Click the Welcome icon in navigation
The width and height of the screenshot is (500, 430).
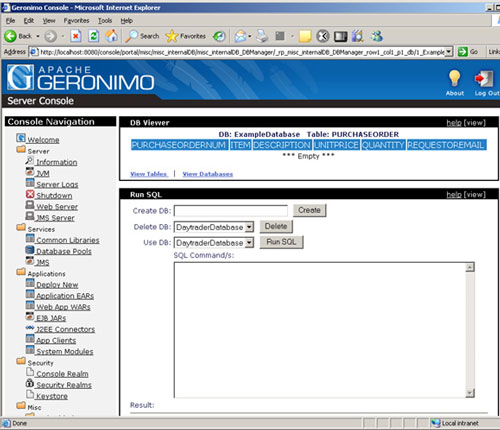pyautogui.click(x=21, y=138)
